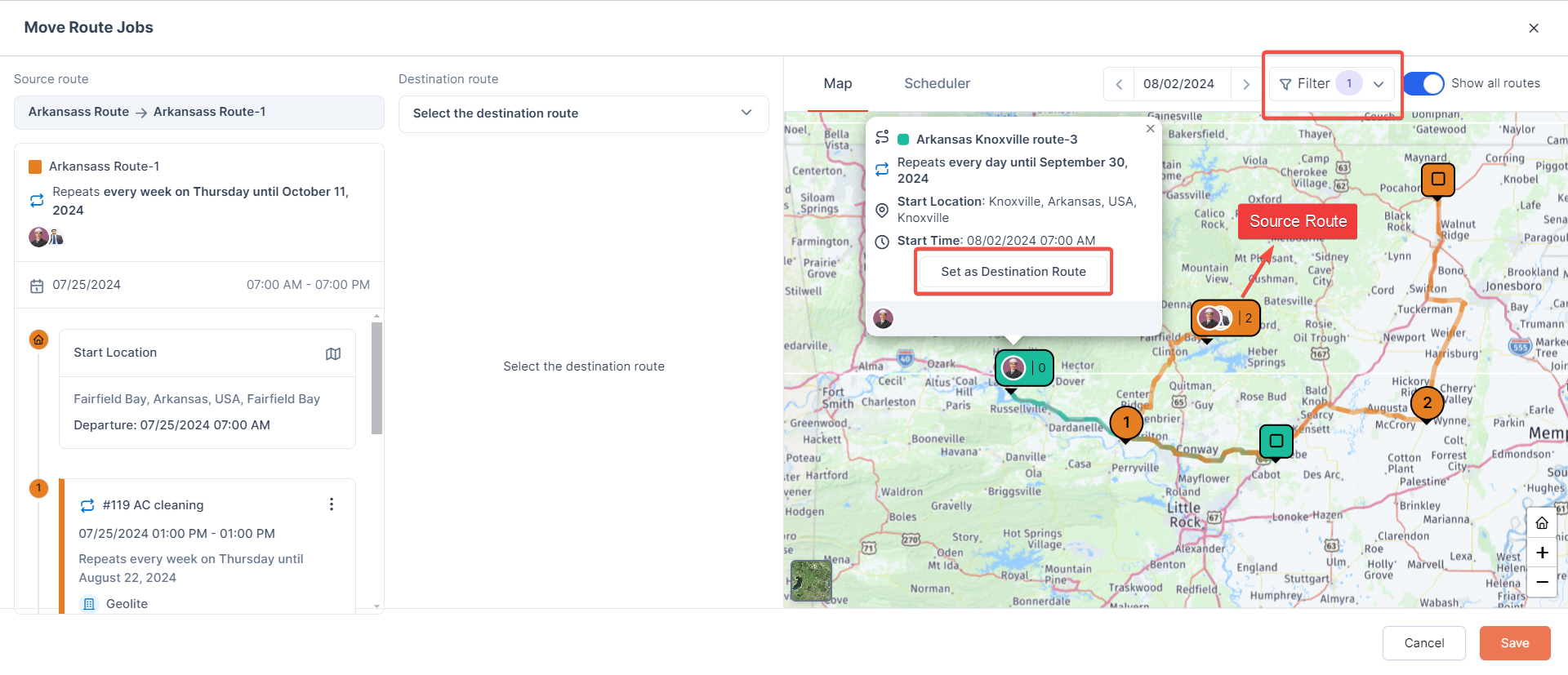Screen dimensions: 1568x675
Task: Click orange end-stop square marker near Pocahontas
Action: [1438, 180]
